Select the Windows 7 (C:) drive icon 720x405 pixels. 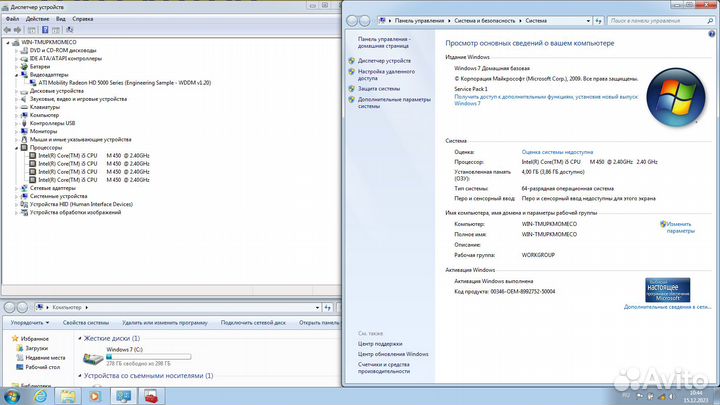click(x=93, y=357)
